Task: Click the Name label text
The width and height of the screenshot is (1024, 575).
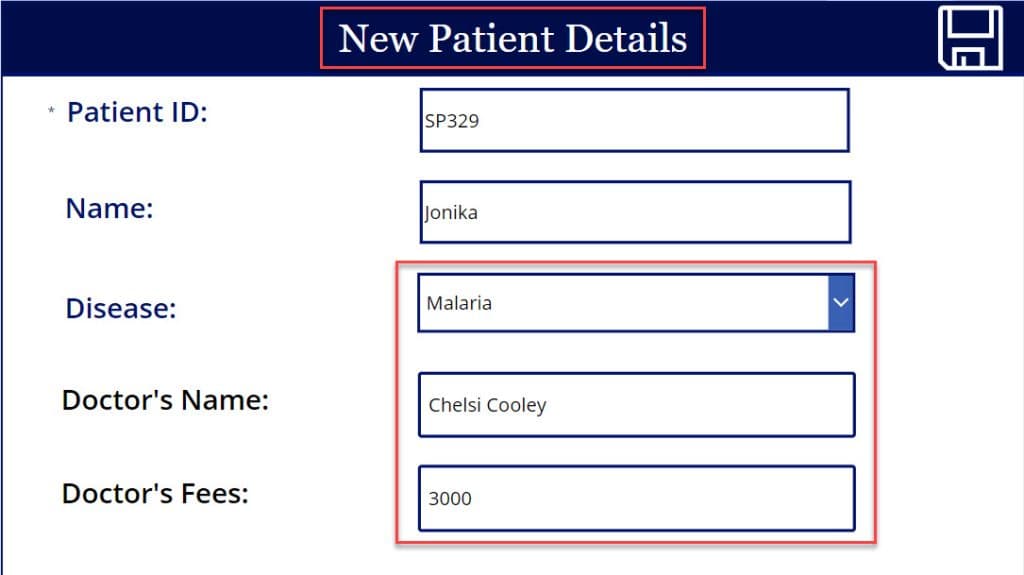Action: click(x=109, y=208)
